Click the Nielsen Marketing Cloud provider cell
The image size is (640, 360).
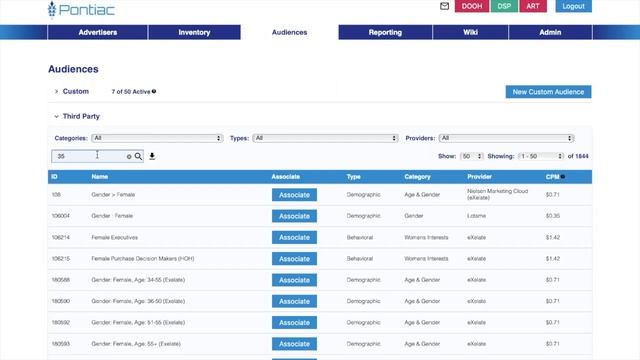pos(498,194)
